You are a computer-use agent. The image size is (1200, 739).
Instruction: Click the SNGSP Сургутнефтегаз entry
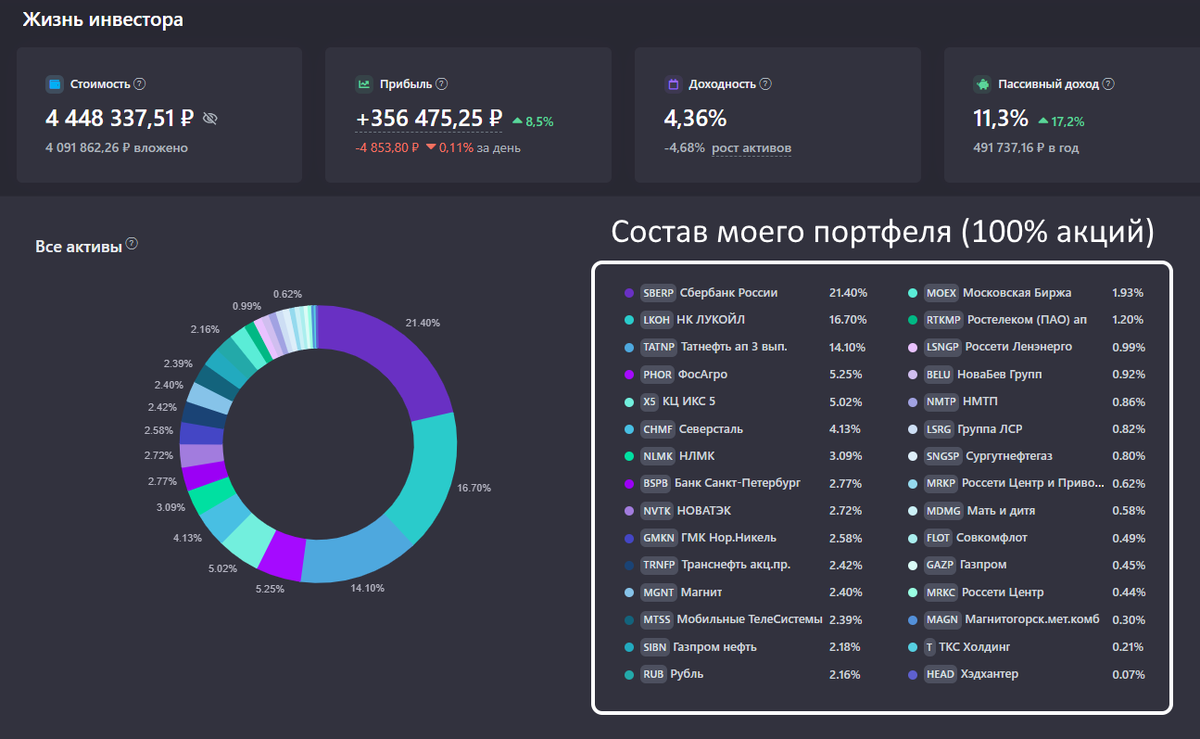coord(1027,456)
